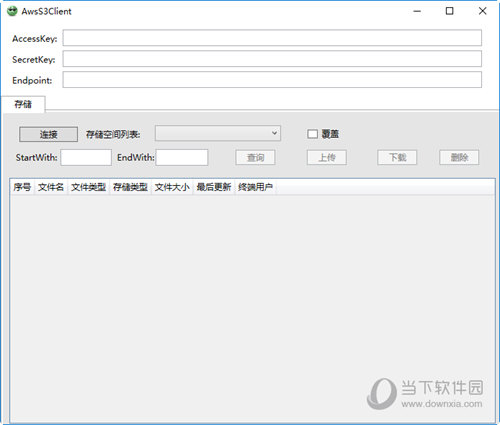Close the AwsS3Client window

[x=482, y=11]
